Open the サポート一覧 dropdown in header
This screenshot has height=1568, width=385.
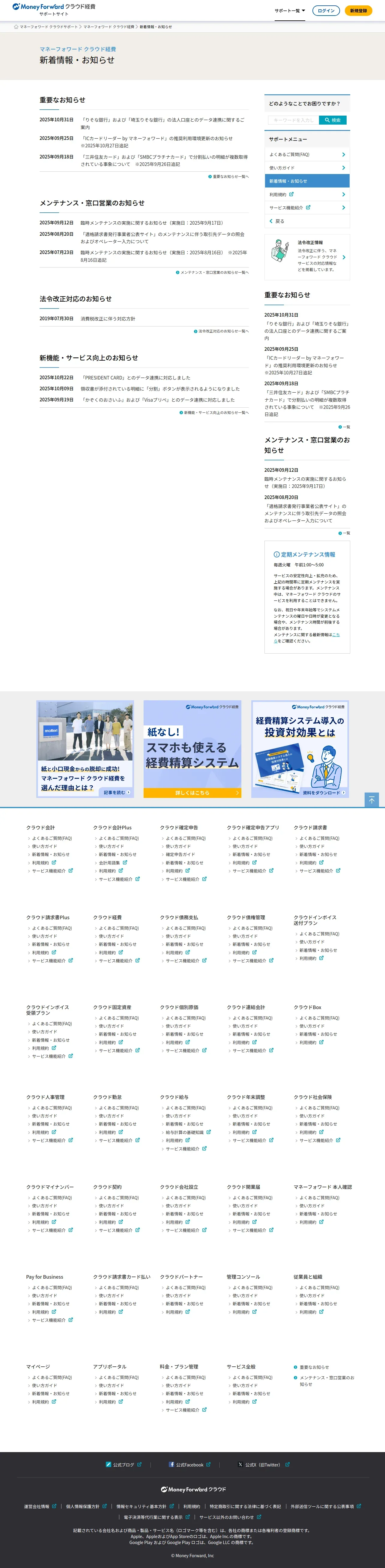pos(289,10)
